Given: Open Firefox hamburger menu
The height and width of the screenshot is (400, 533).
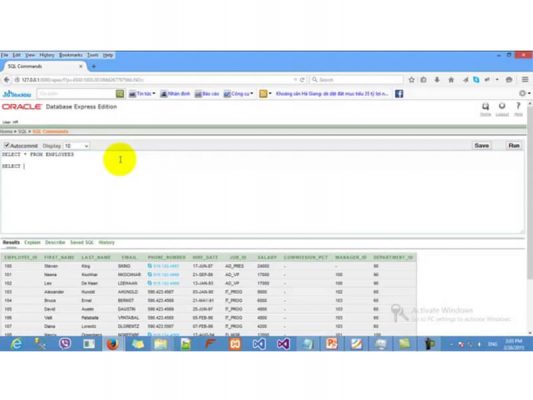Looking at the screenshot, I should (525, 80).
